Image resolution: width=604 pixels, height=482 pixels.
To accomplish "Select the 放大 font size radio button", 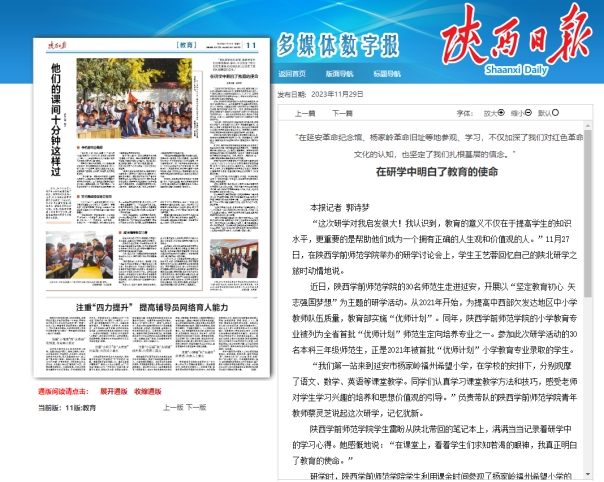I will pos(502,113).
